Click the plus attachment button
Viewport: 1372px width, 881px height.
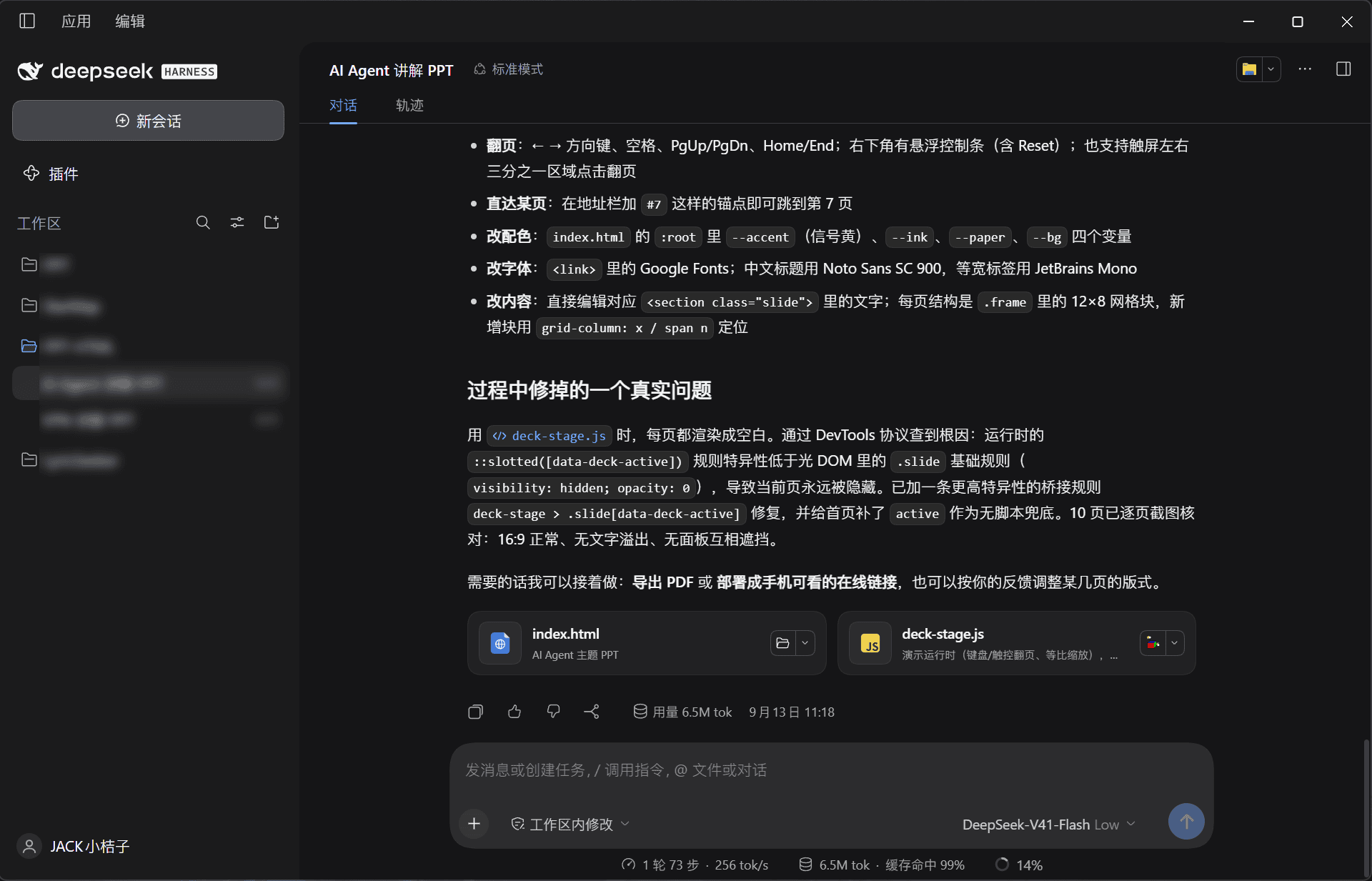(x=474, y=824)
